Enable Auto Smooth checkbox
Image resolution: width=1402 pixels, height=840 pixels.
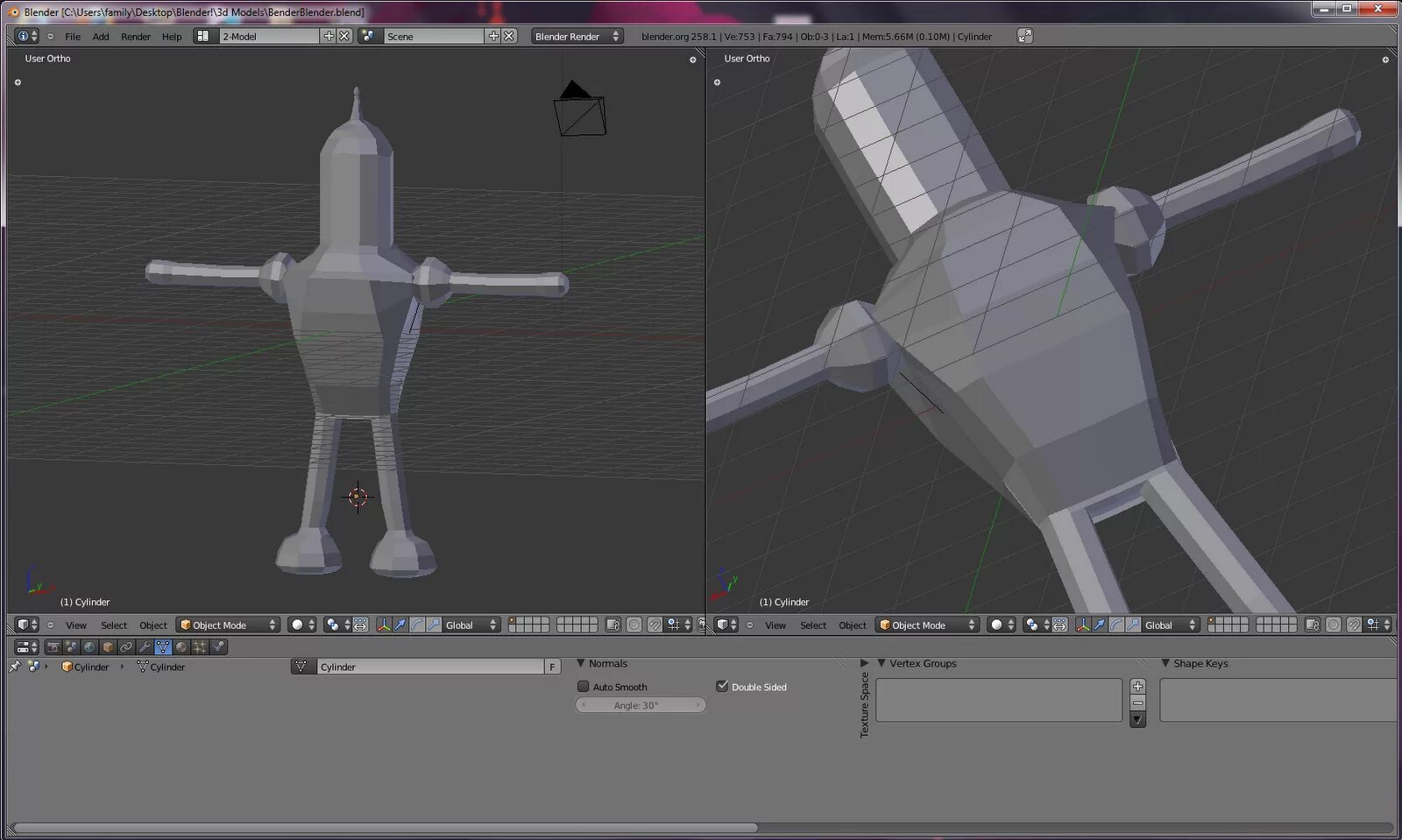pos(583,687)
